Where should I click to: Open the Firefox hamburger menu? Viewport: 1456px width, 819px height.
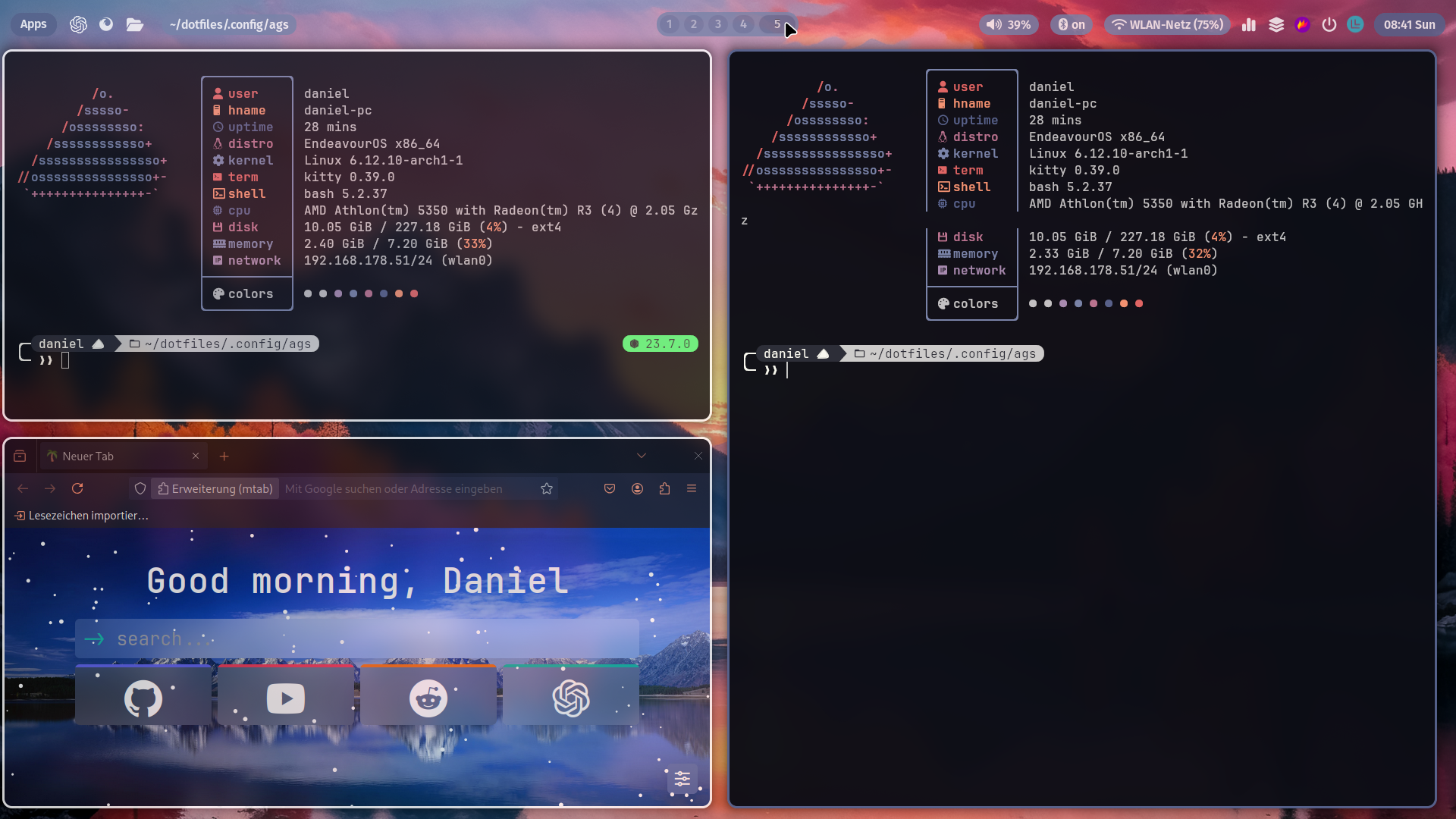coord(692,488)
